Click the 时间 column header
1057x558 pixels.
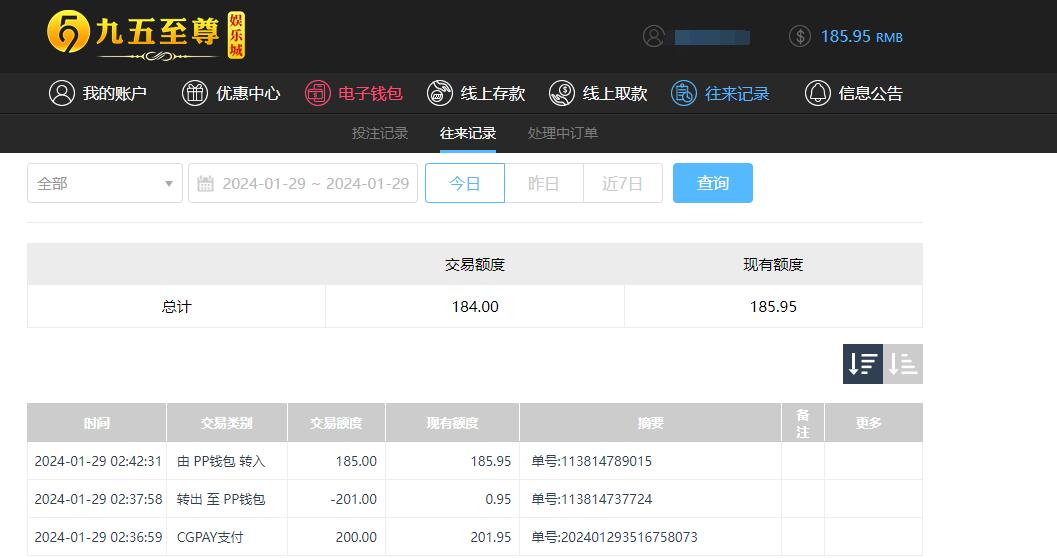(96, 423)
